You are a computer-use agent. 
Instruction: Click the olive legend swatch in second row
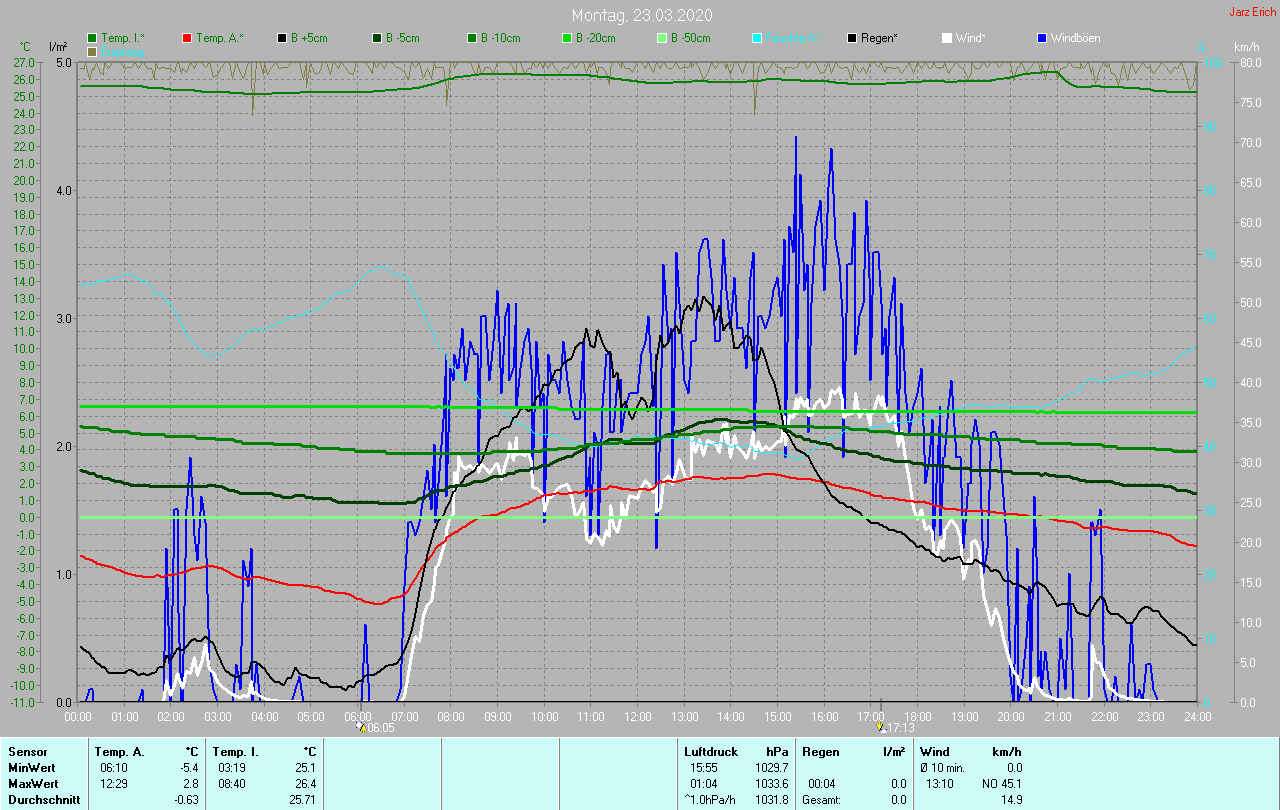(x=92, y=51)
